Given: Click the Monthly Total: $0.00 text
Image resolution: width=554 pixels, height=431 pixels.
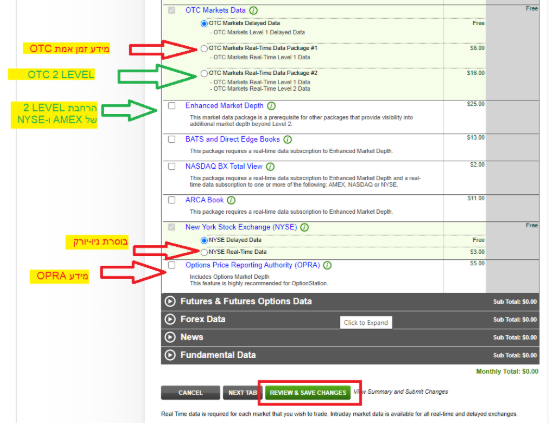Looking at the screenshot, I should (507, 372).
